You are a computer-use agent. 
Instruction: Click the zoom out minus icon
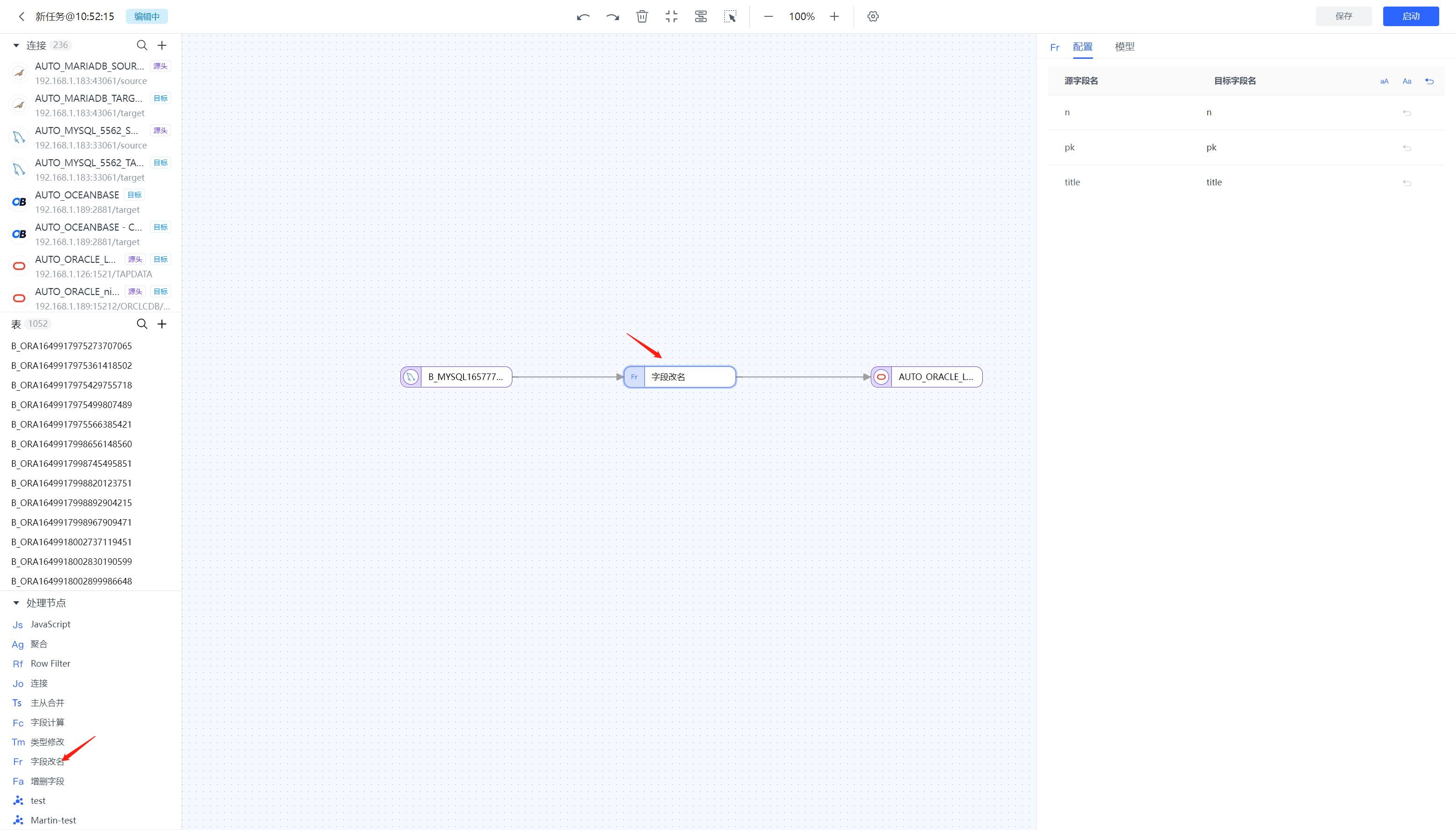coord(768,16)
